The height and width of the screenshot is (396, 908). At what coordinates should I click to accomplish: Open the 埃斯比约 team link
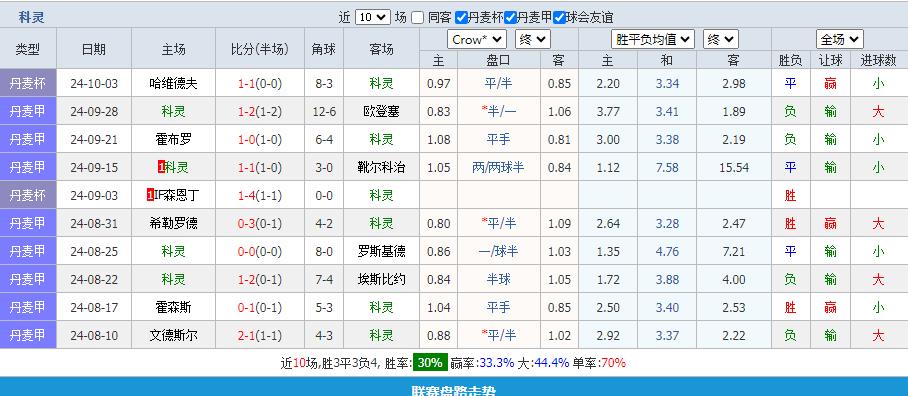[381, 280]
